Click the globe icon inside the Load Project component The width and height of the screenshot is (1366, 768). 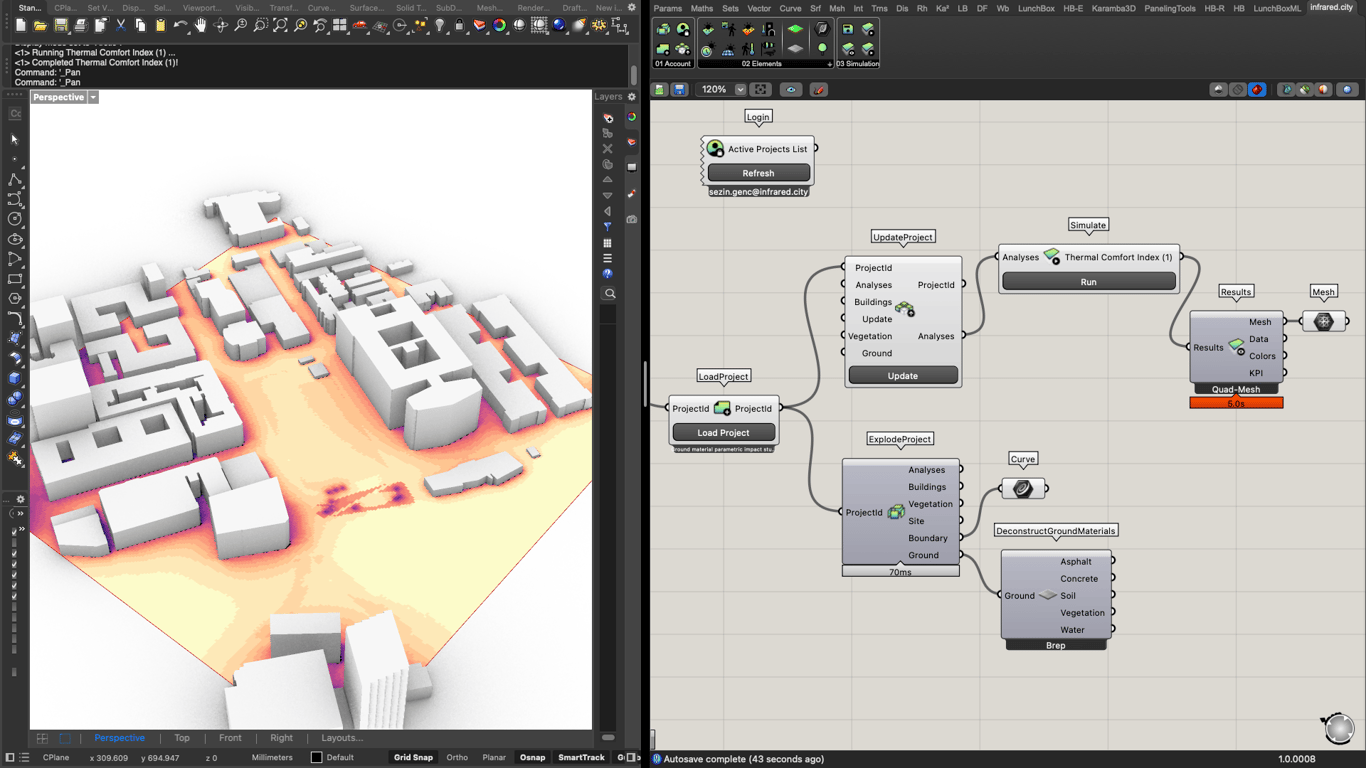(x=723, y=408)
